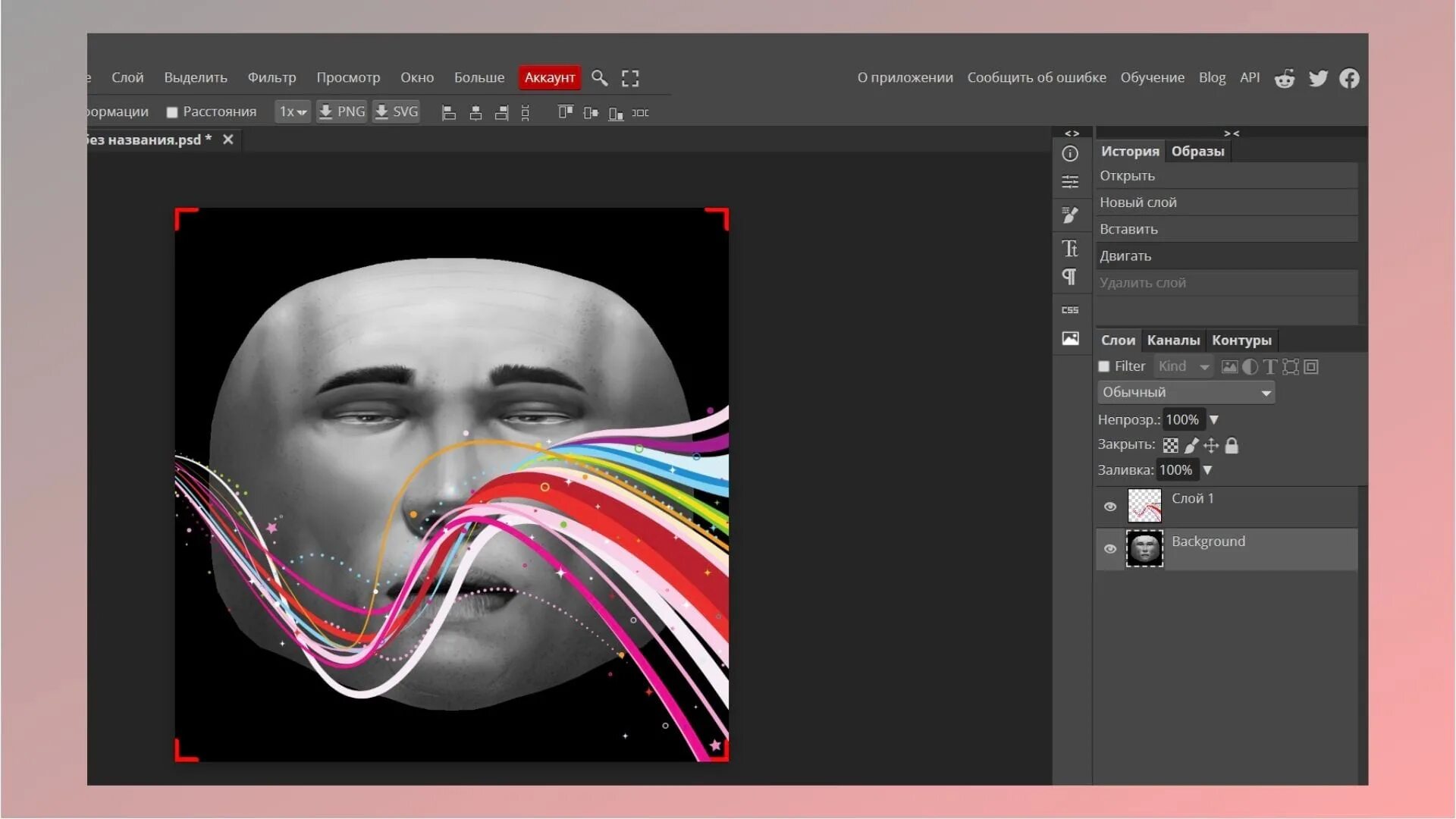Open the Фильтр menu
The image size is (1456, 819).
271,77
